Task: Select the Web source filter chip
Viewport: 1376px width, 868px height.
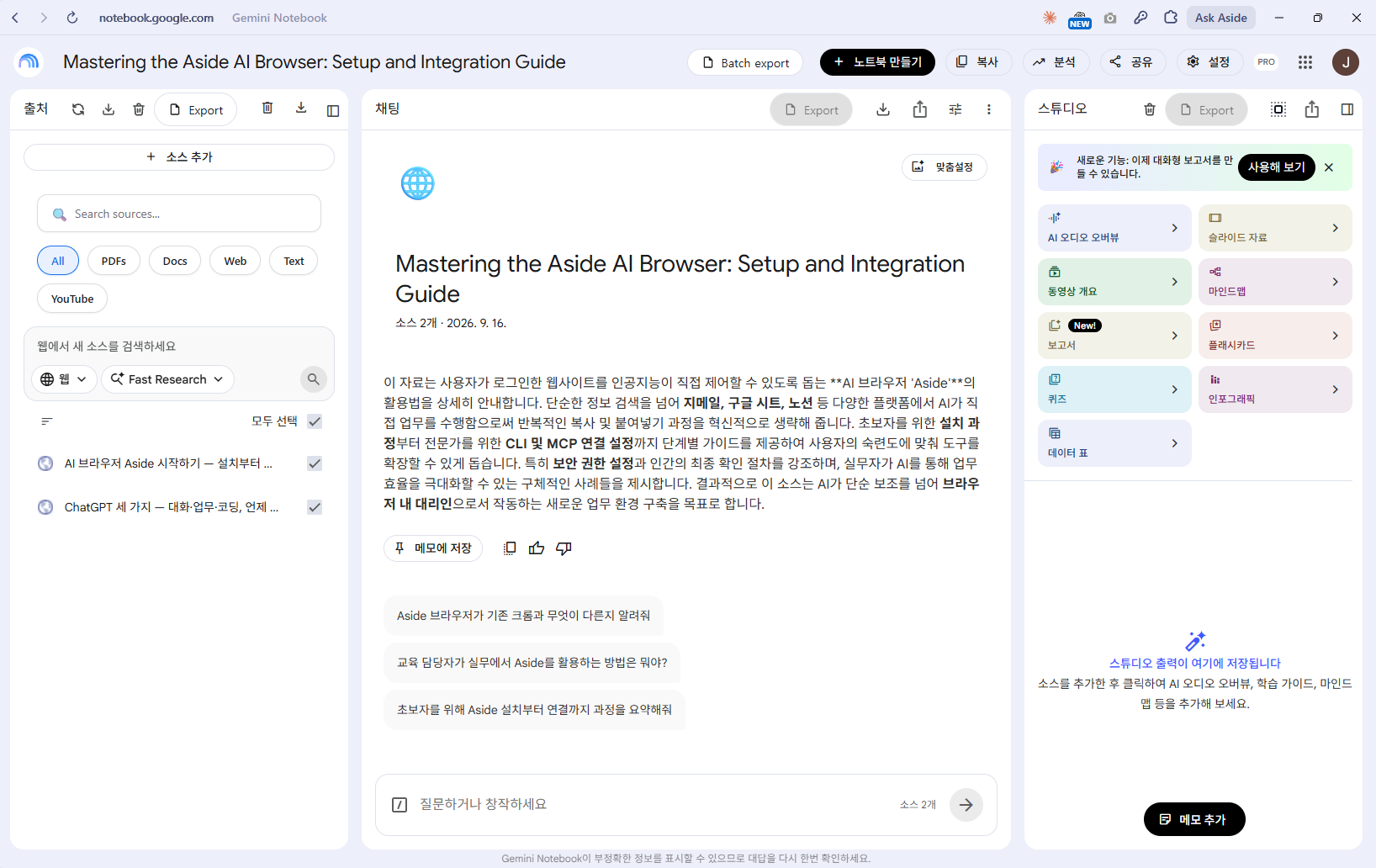Action: point(236,261)
